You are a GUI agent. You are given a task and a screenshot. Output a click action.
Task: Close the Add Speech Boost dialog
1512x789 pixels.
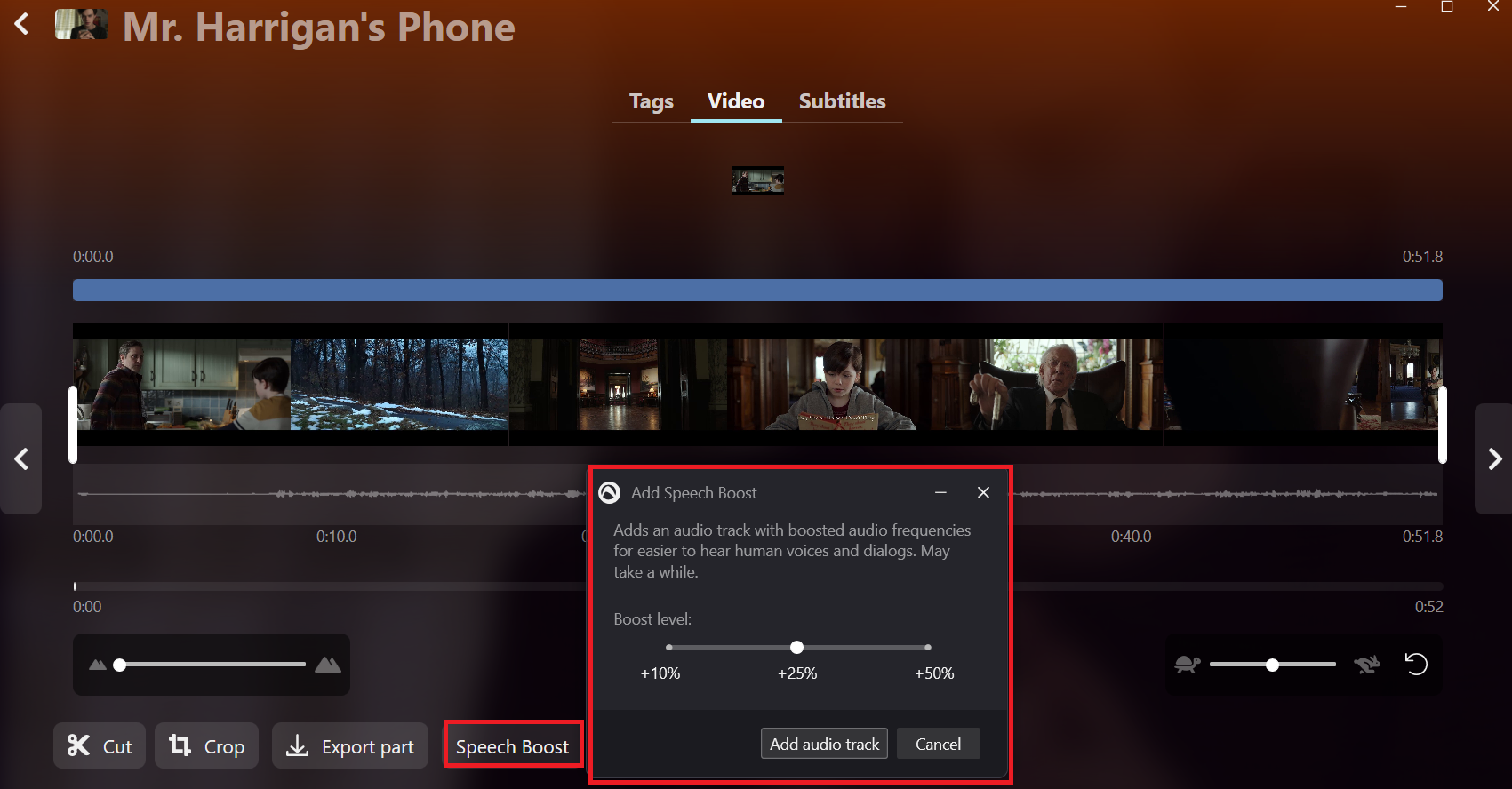coord(983,492)
